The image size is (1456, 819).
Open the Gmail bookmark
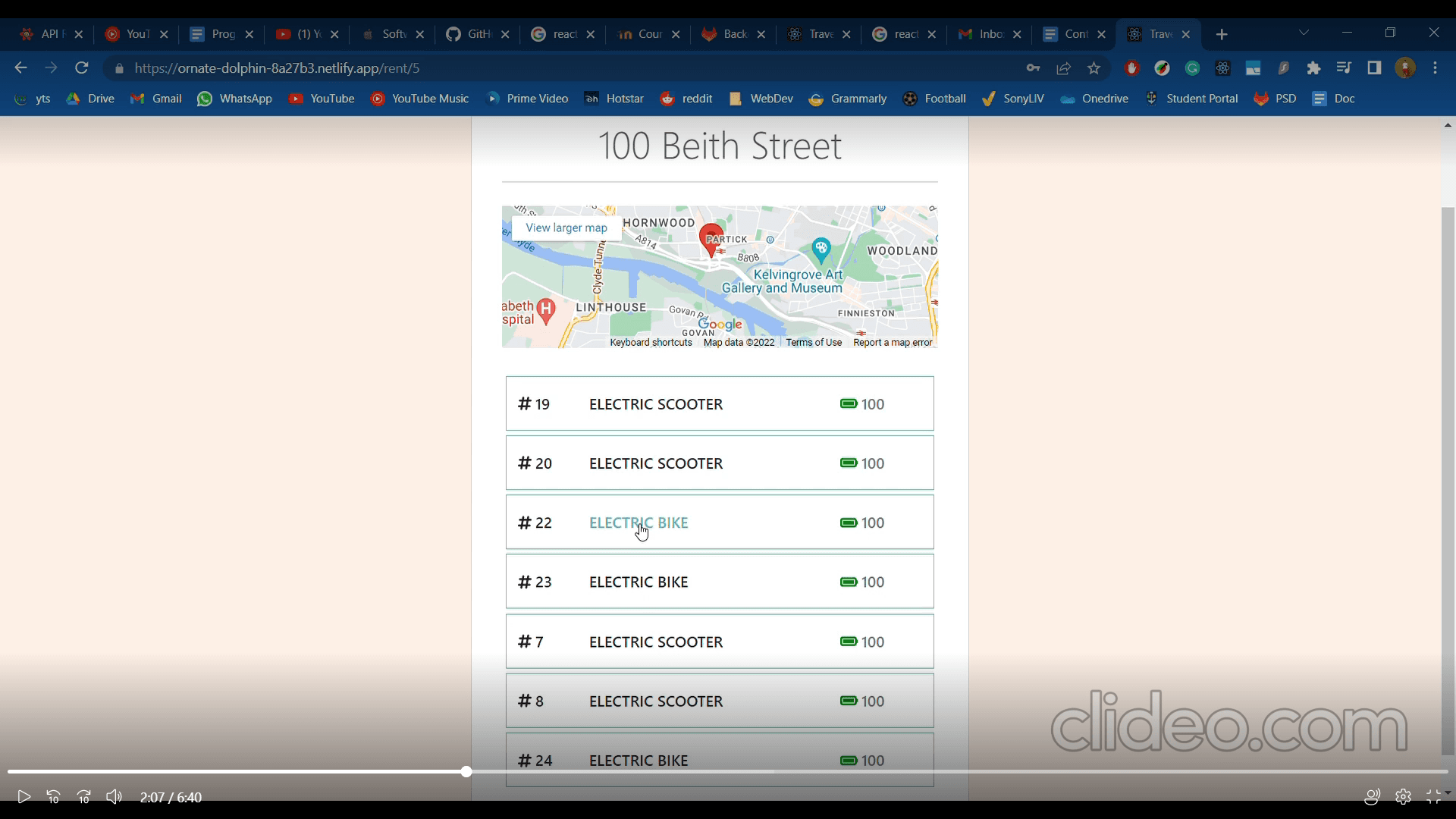pyautogui.click(x=156, y=99)
